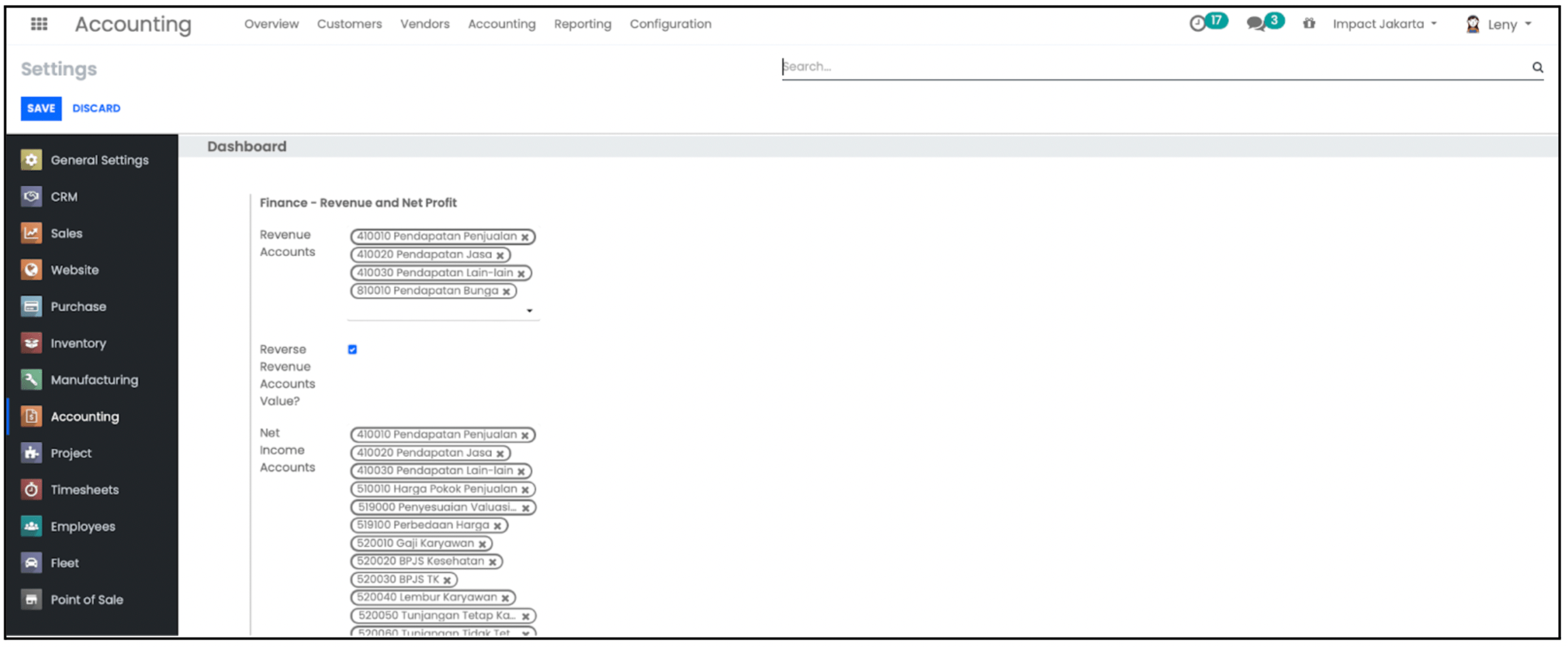
Task: Open the Vendors menu
Action: coord(425,24)
